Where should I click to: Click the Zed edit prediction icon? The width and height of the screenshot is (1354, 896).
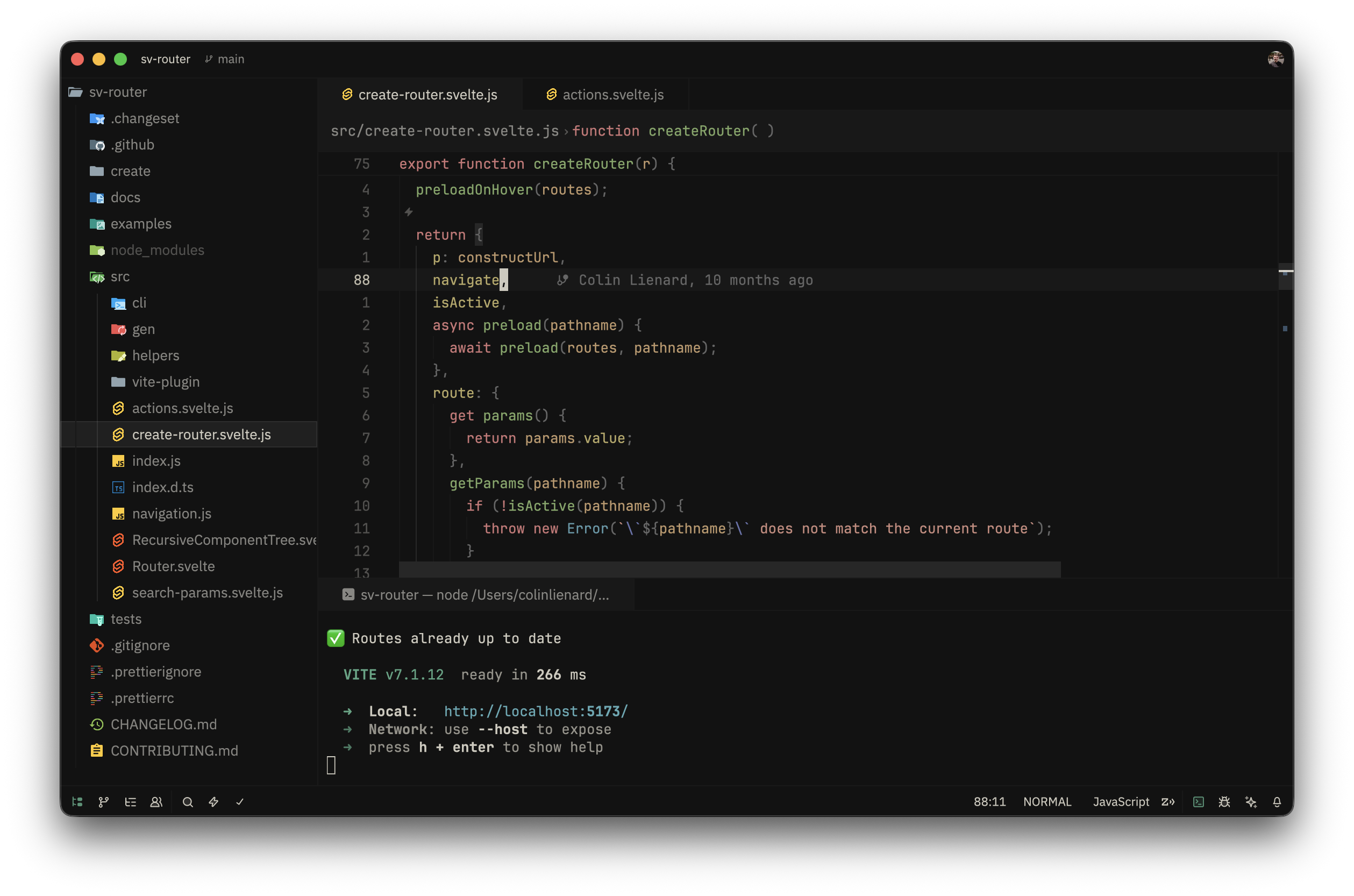pos(1168,802)
